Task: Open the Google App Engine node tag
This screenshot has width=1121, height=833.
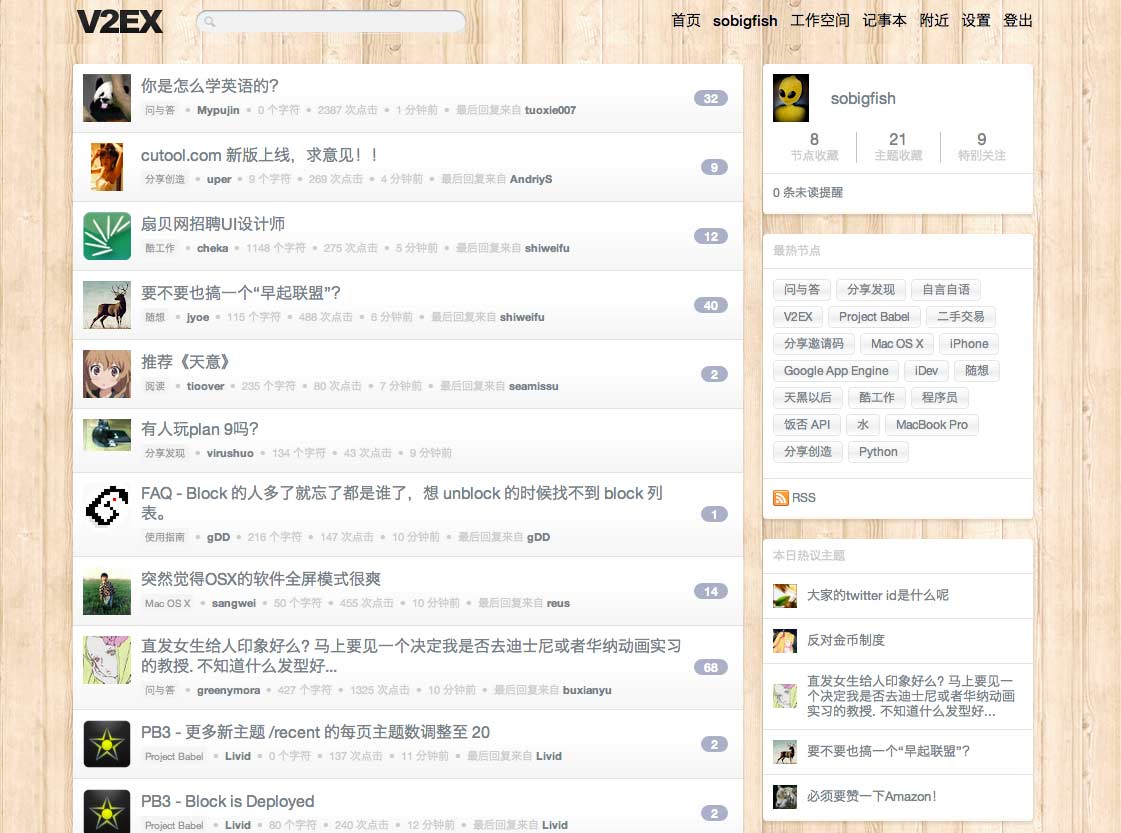Action: [x=836, y=370]
